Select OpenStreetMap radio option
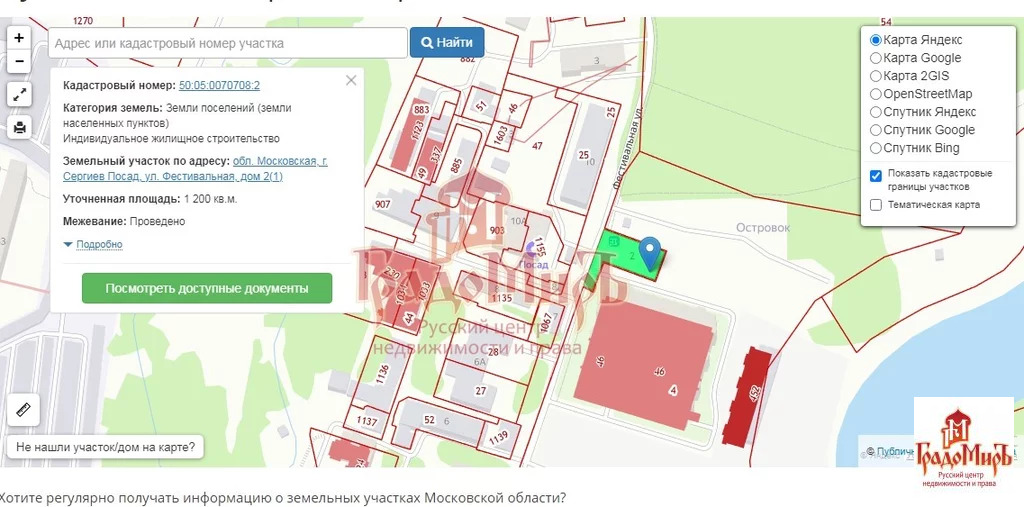1024x507 pixels. pos(876,94)
